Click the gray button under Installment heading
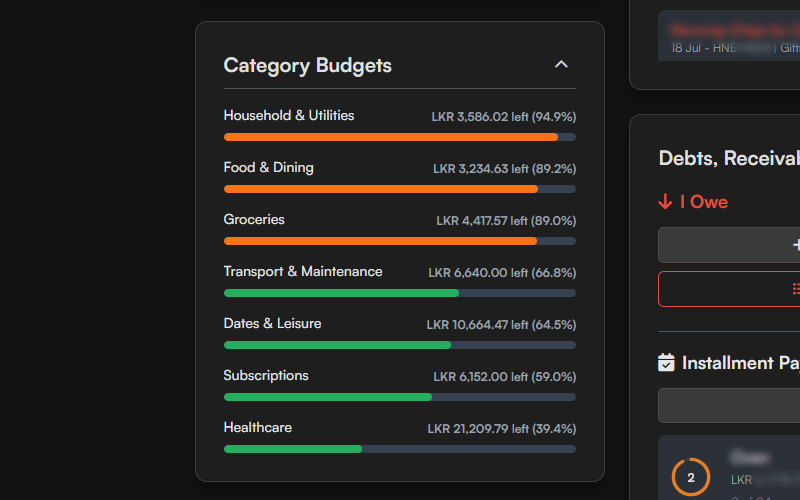 click(x=729, y=406)
